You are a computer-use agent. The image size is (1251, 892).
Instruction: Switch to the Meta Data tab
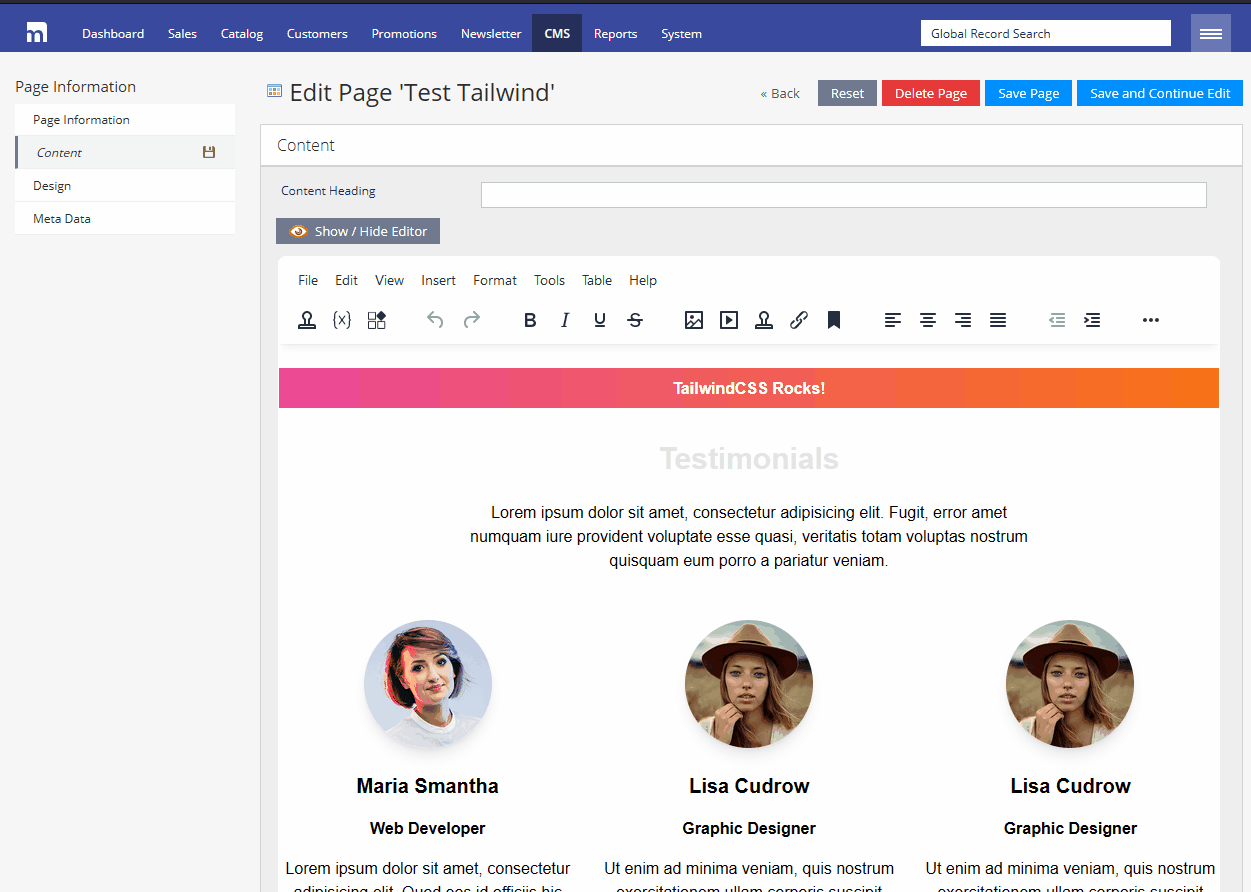pos(125,218)
